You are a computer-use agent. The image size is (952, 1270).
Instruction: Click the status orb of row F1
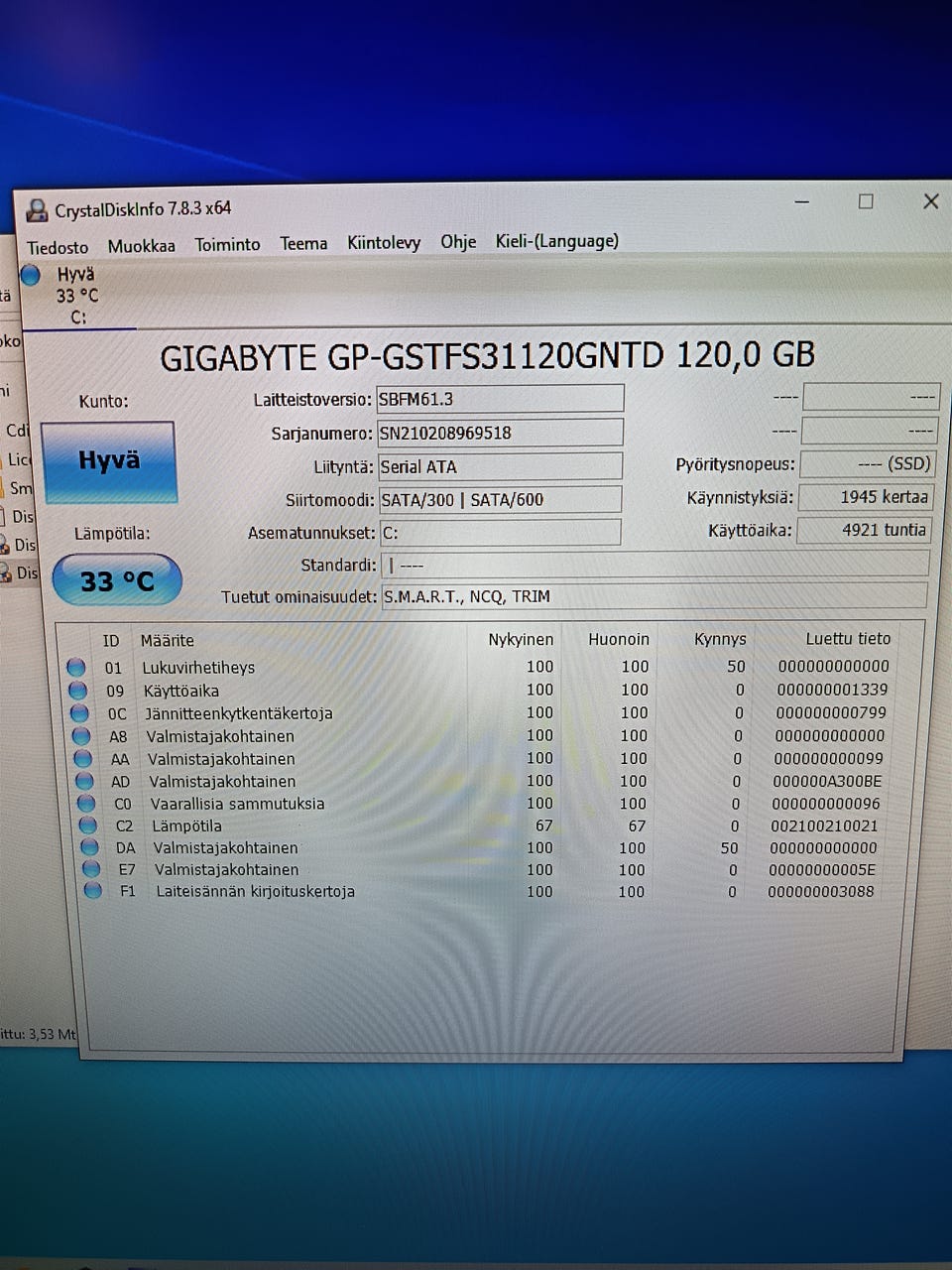93,891
